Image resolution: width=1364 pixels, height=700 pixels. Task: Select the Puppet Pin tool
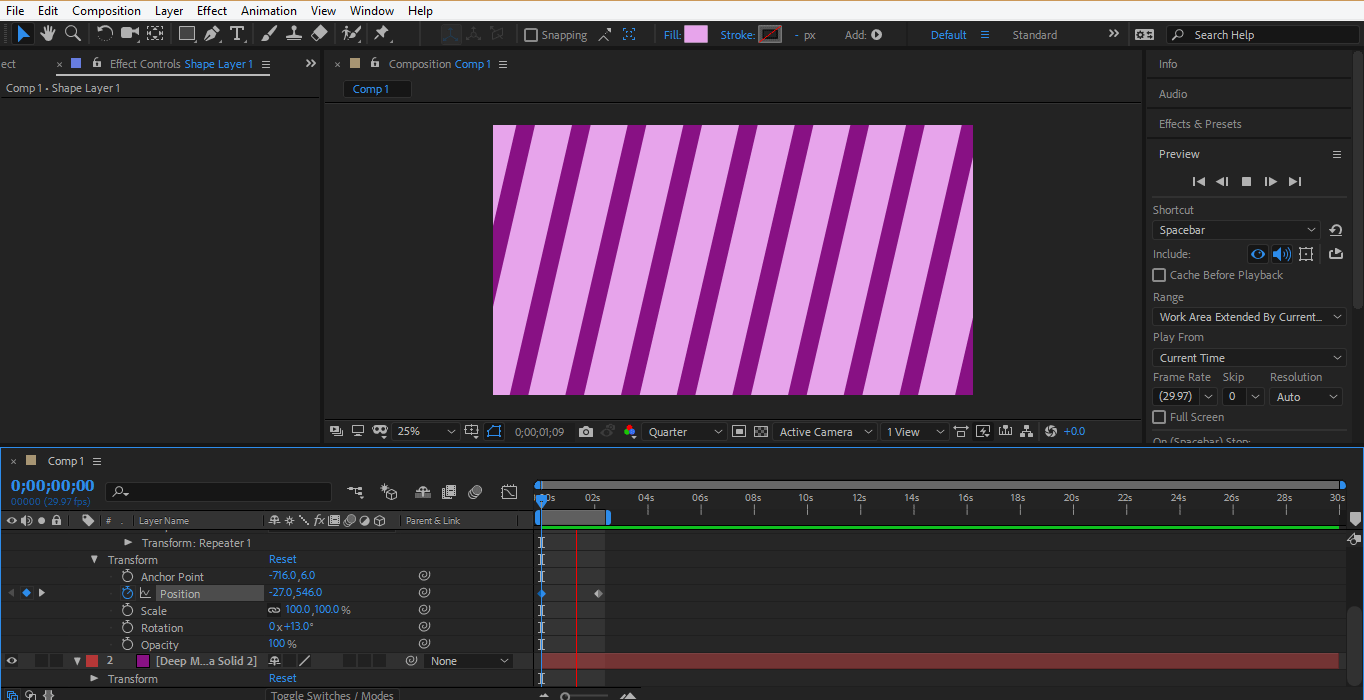point(381,34)
